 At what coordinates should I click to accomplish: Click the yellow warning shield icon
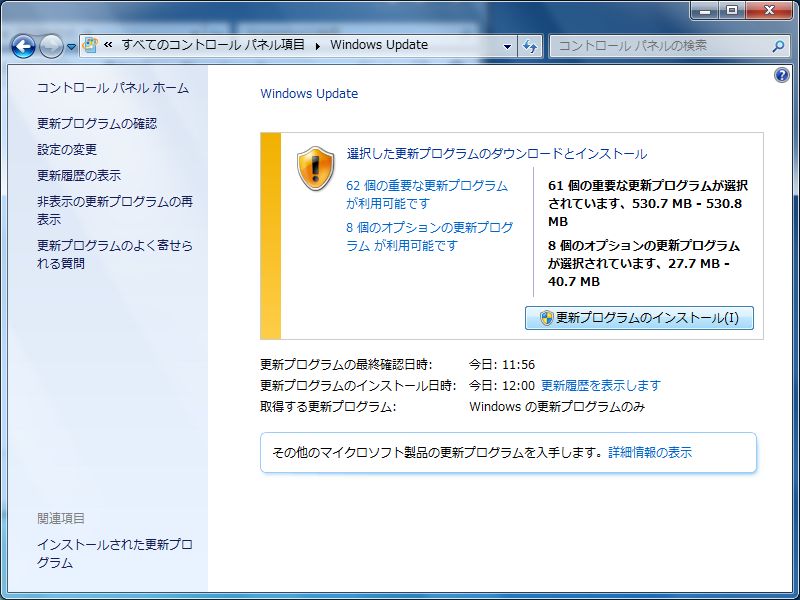(316, 168)
